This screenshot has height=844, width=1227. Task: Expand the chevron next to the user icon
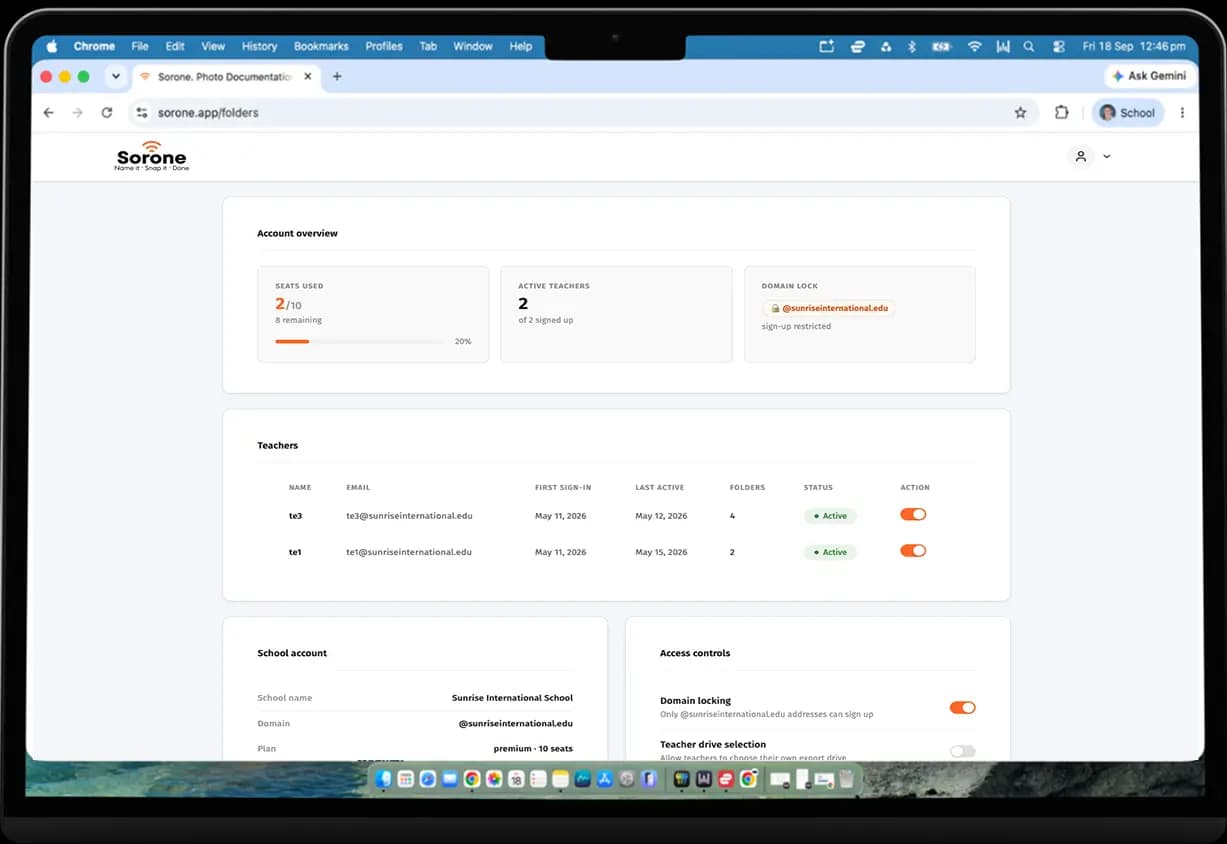click(x=1106, y=157)
